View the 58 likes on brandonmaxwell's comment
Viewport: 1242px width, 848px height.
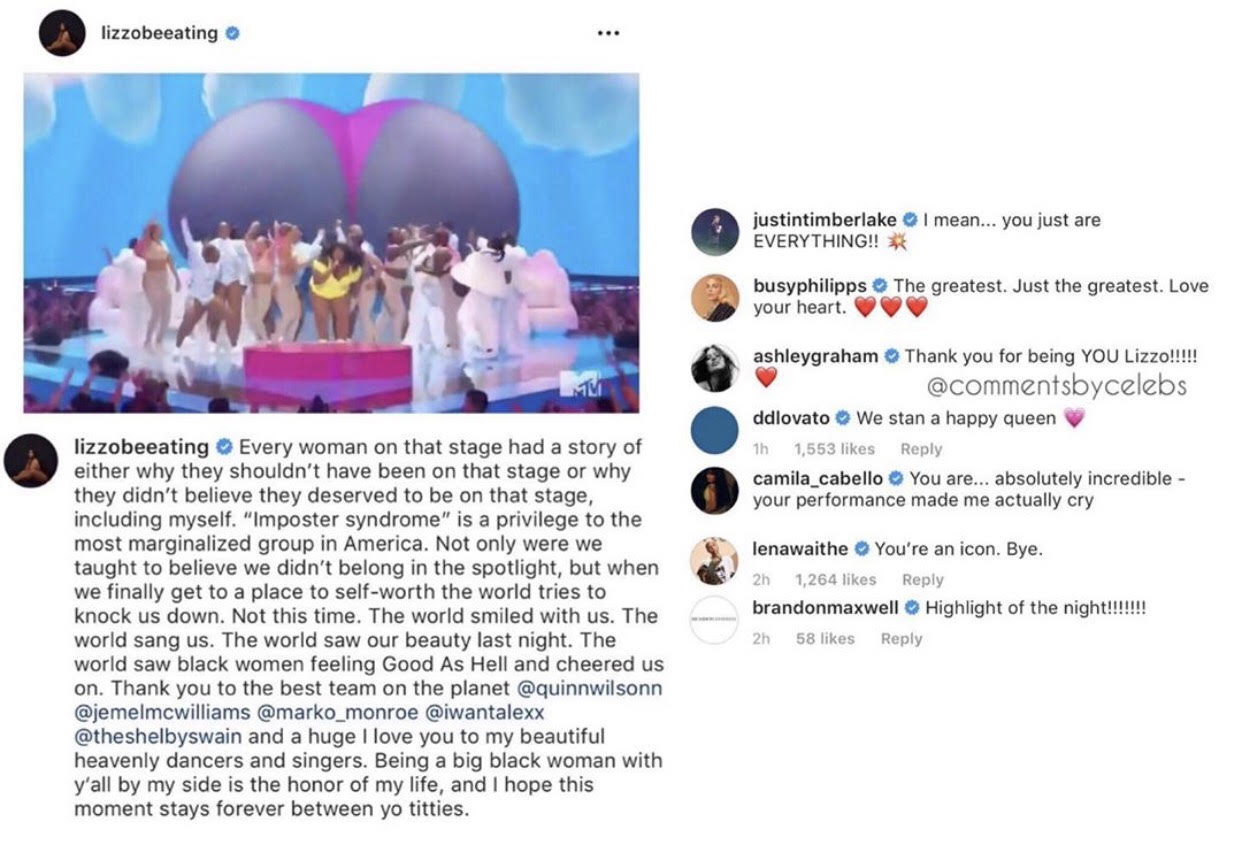[x=825, y=638]
